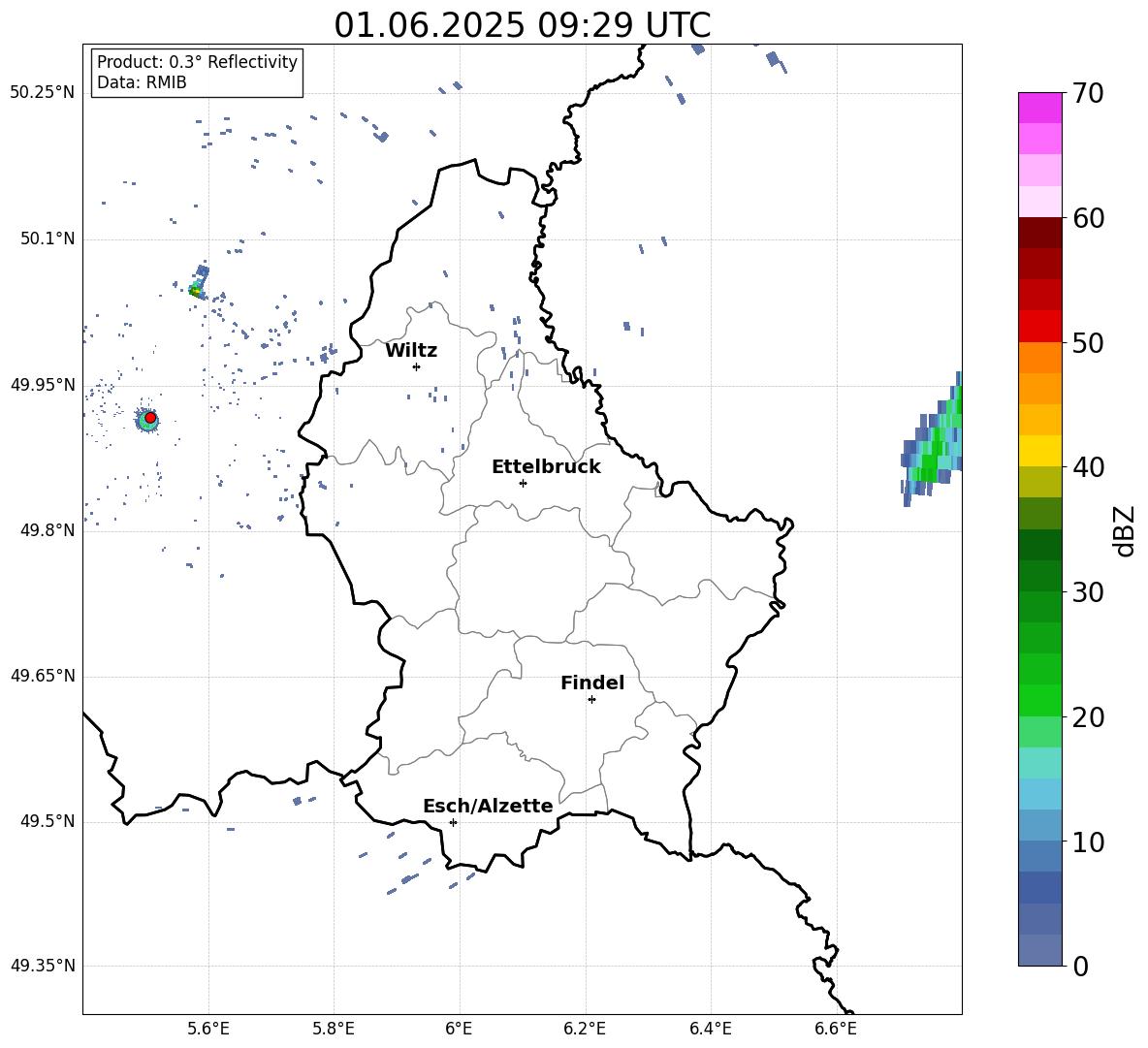Click the 70 tick on the colorbar
The height and width of the screenshot is (1048, 1148).
[x=1088, y=93]
